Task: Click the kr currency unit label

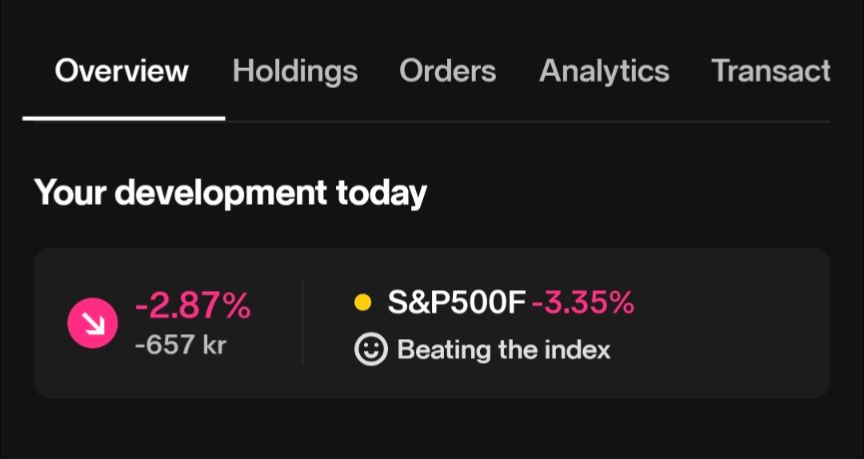Action: 214,345
